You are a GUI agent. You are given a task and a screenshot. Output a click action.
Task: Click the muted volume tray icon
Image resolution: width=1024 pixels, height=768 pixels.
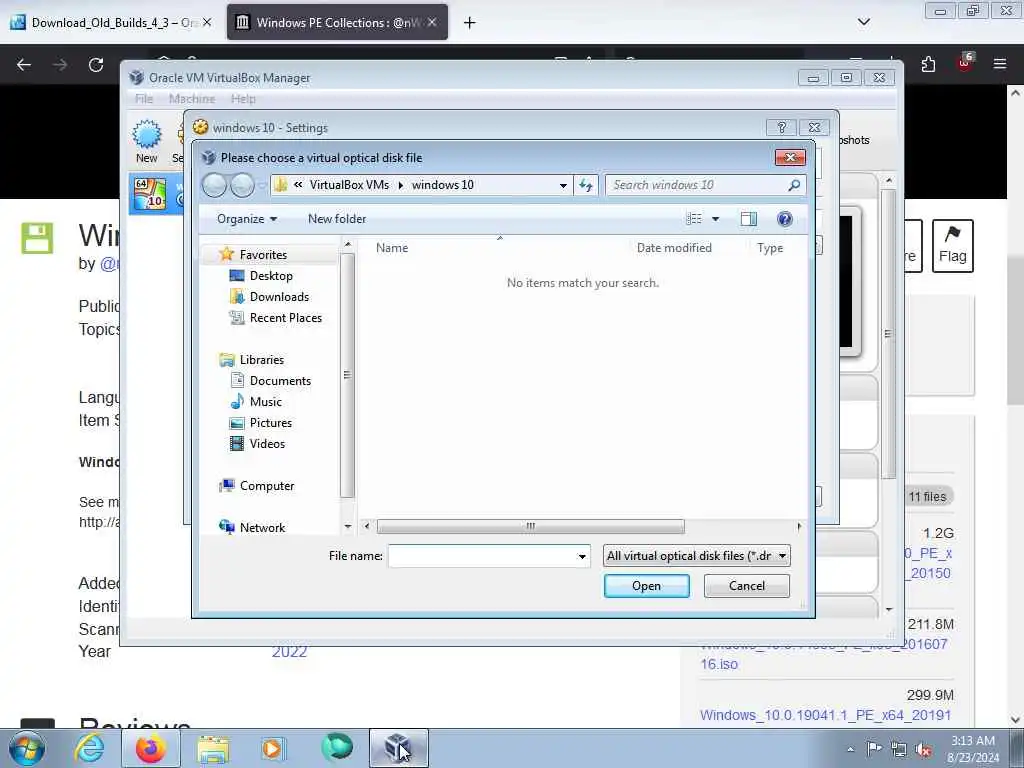click(923, 749)
